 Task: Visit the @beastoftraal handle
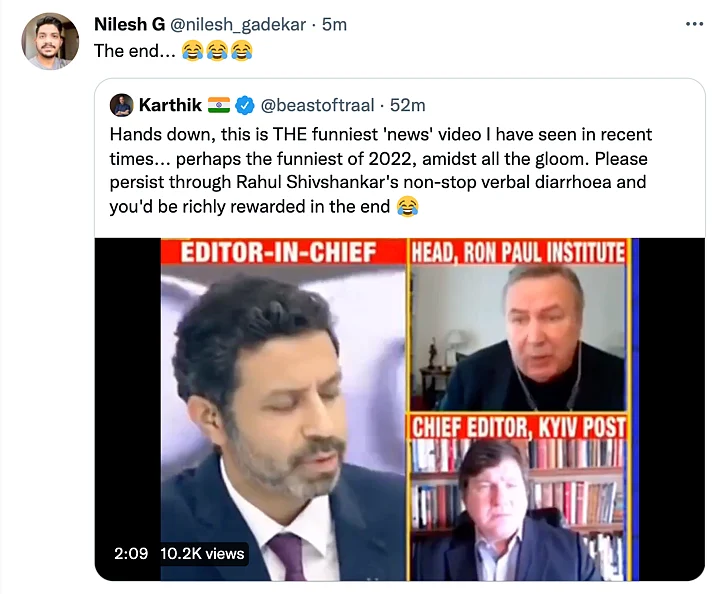point(318,105)
